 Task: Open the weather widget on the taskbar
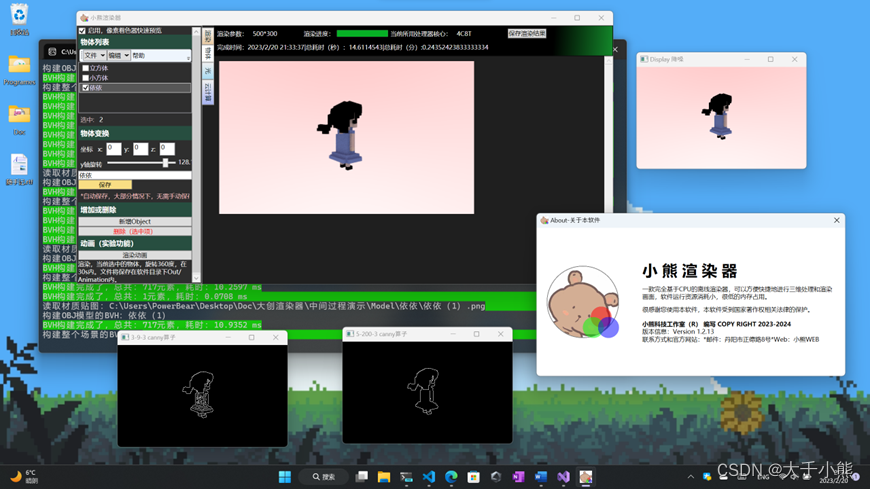click(x=24, y=477)
